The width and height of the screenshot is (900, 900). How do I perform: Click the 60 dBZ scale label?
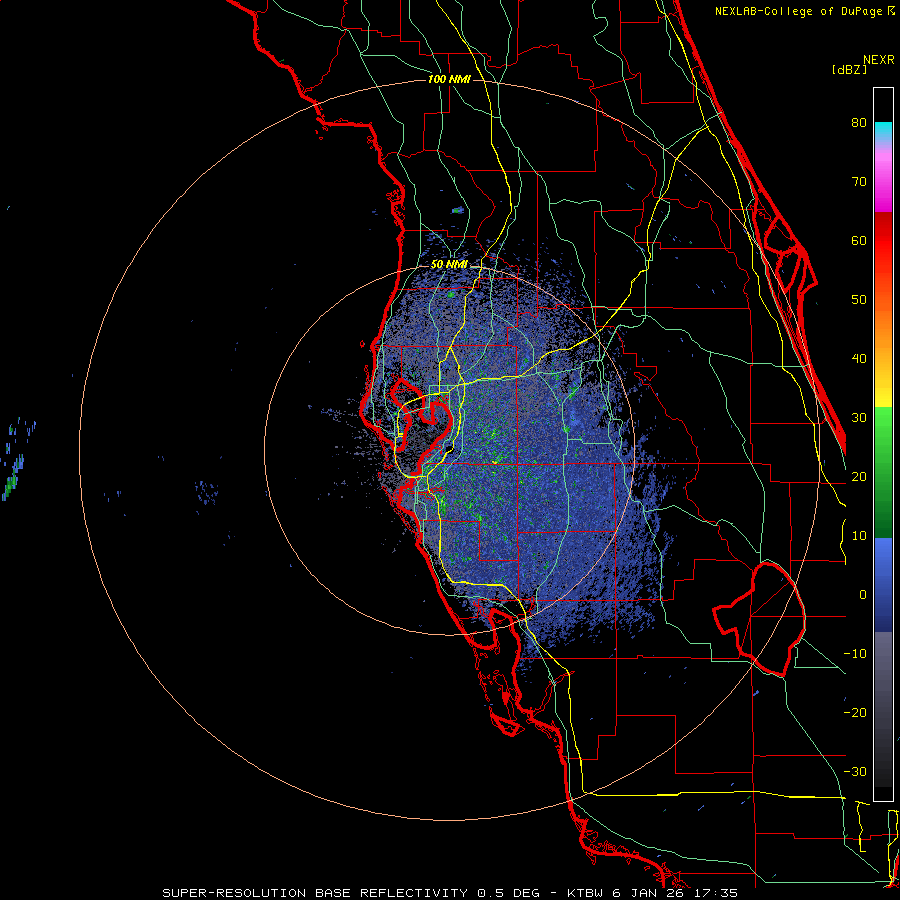[859, 240]
